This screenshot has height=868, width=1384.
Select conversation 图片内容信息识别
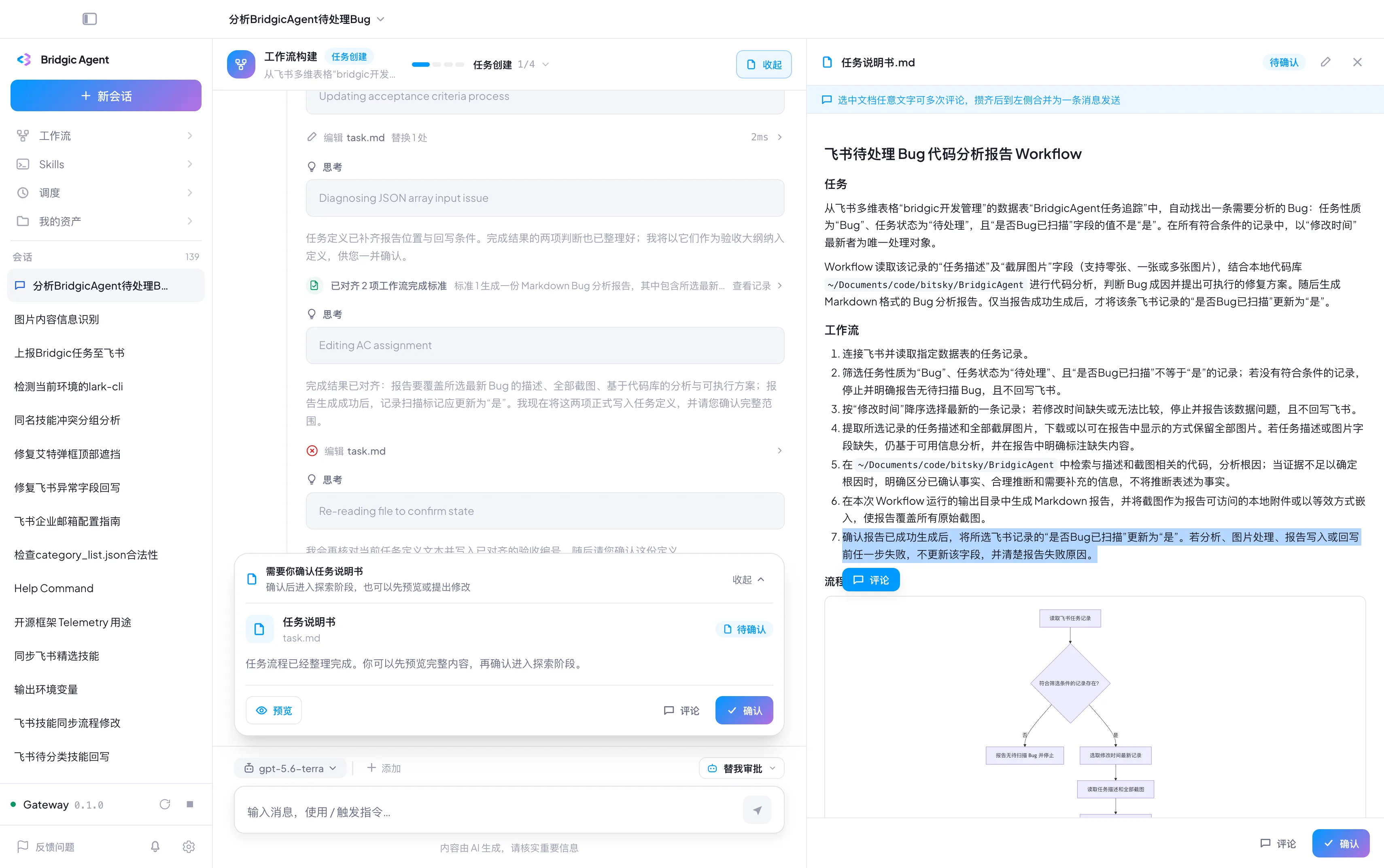(106, 319)
